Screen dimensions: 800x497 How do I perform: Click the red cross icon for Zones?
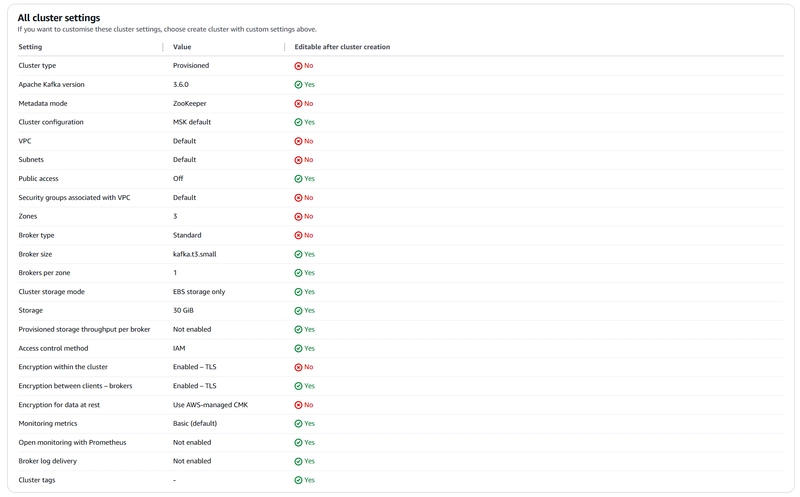(298, 217)
